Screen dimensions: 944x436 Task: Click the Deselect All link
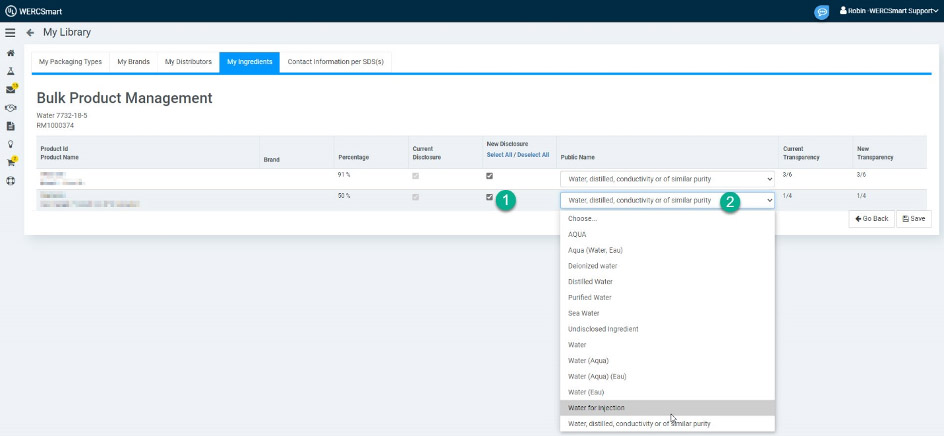tap(533, 155)
